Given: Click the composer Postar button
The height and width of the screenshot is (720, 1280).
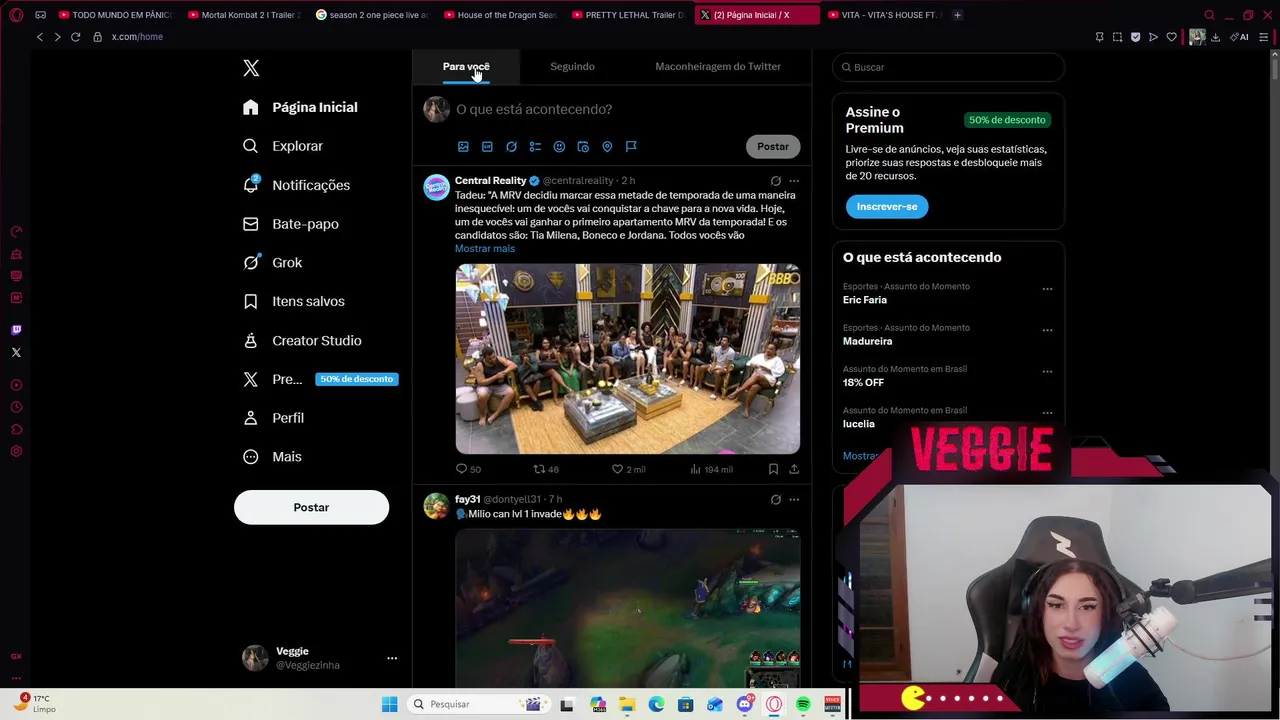Looking at the screenshot, I should (773, 146).
